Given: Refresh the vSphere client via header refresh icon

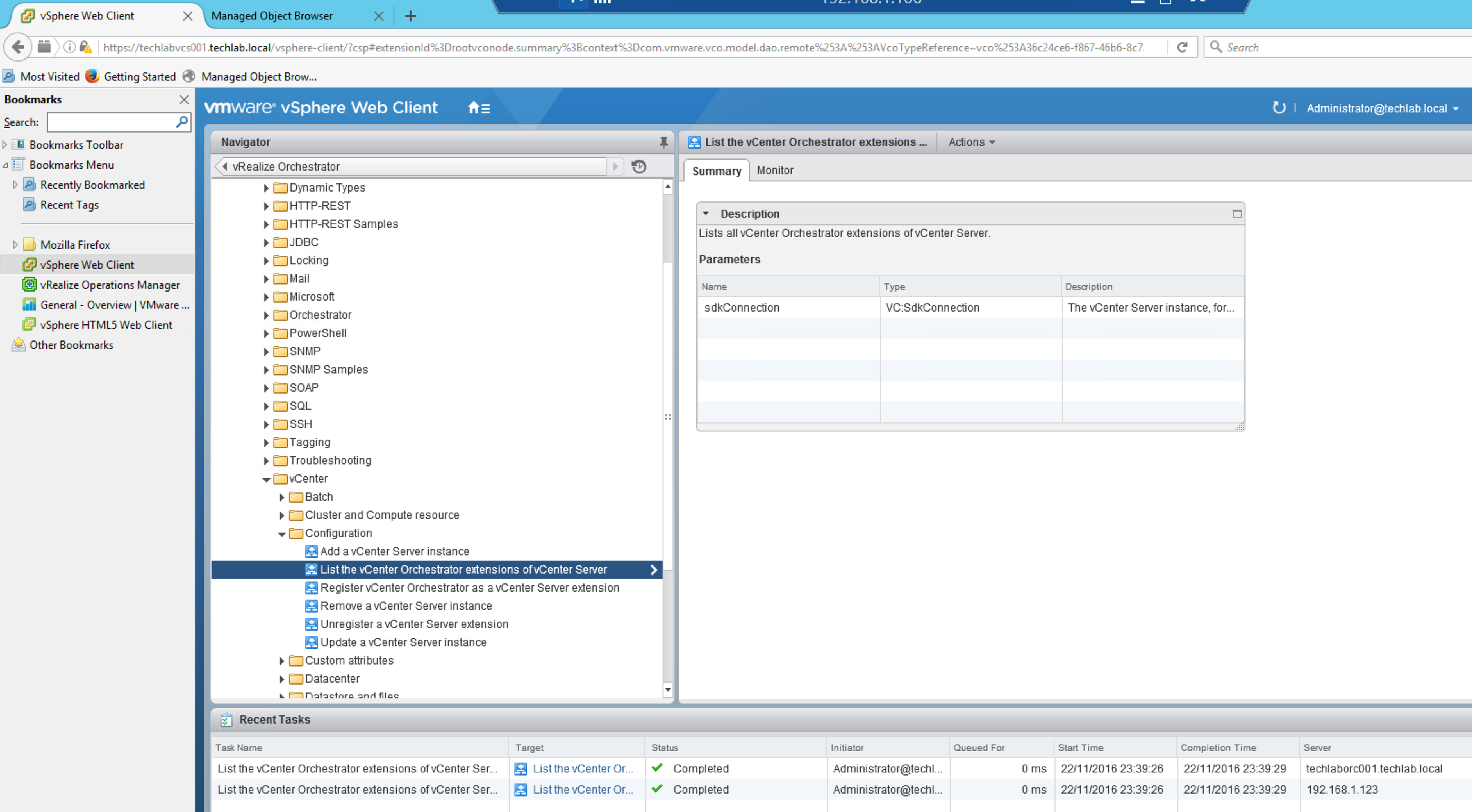Looking at the screenshot, I should (x=1278, y=108).
